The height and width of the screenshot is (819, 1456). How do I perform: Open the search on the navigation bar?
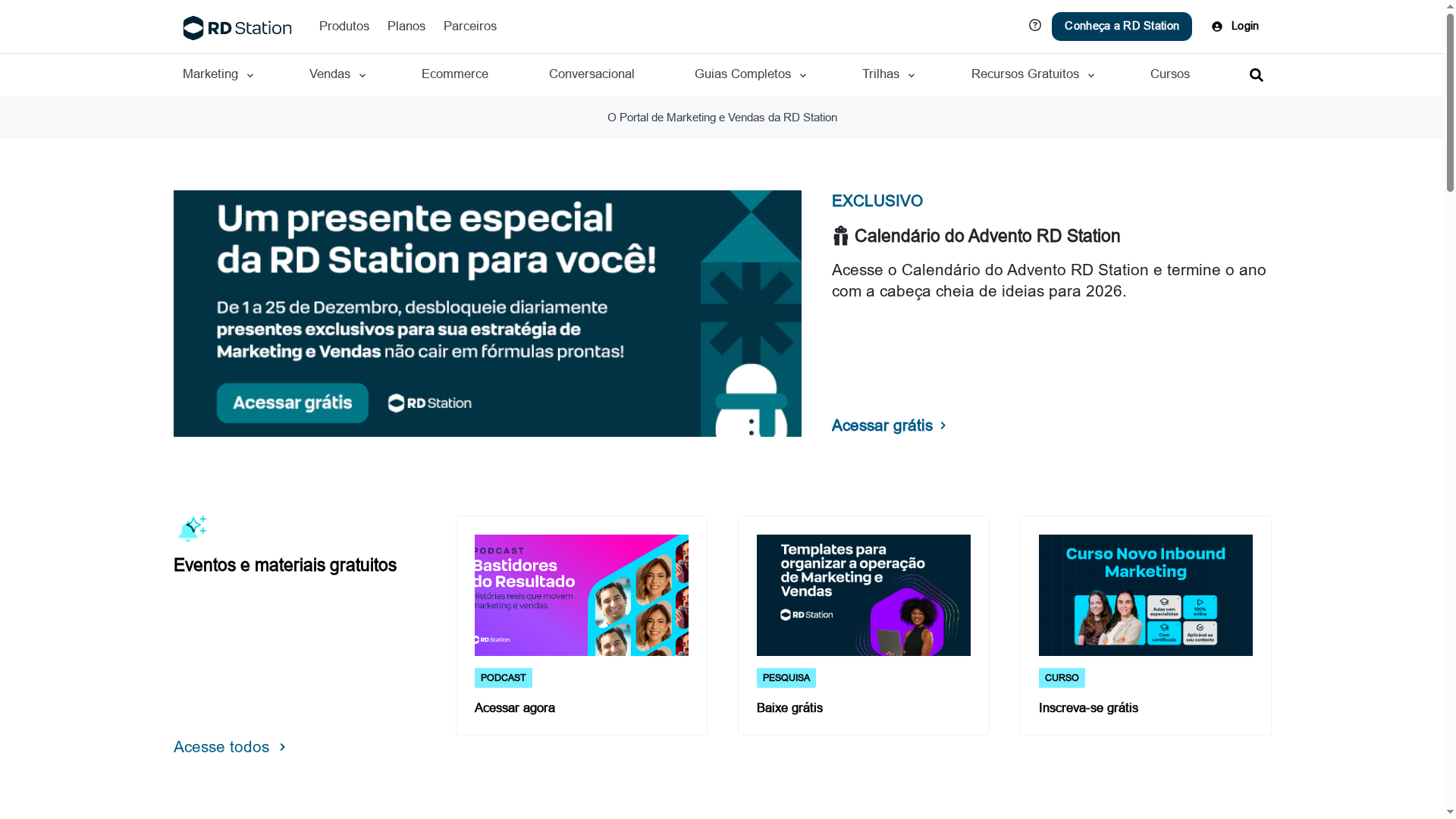1256,74
